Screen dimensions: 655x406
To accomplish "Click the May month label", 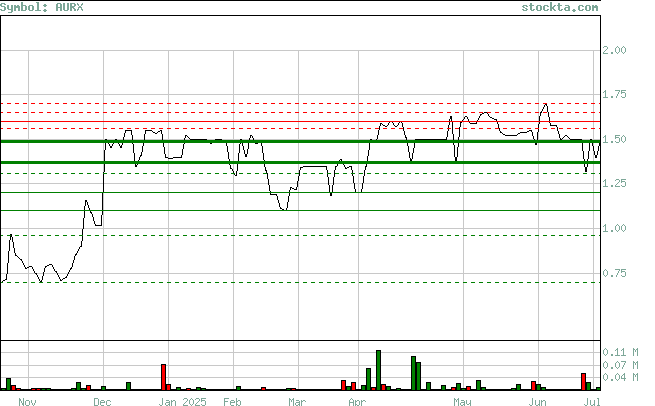I will pyautogui.click(x=462, y=401).
